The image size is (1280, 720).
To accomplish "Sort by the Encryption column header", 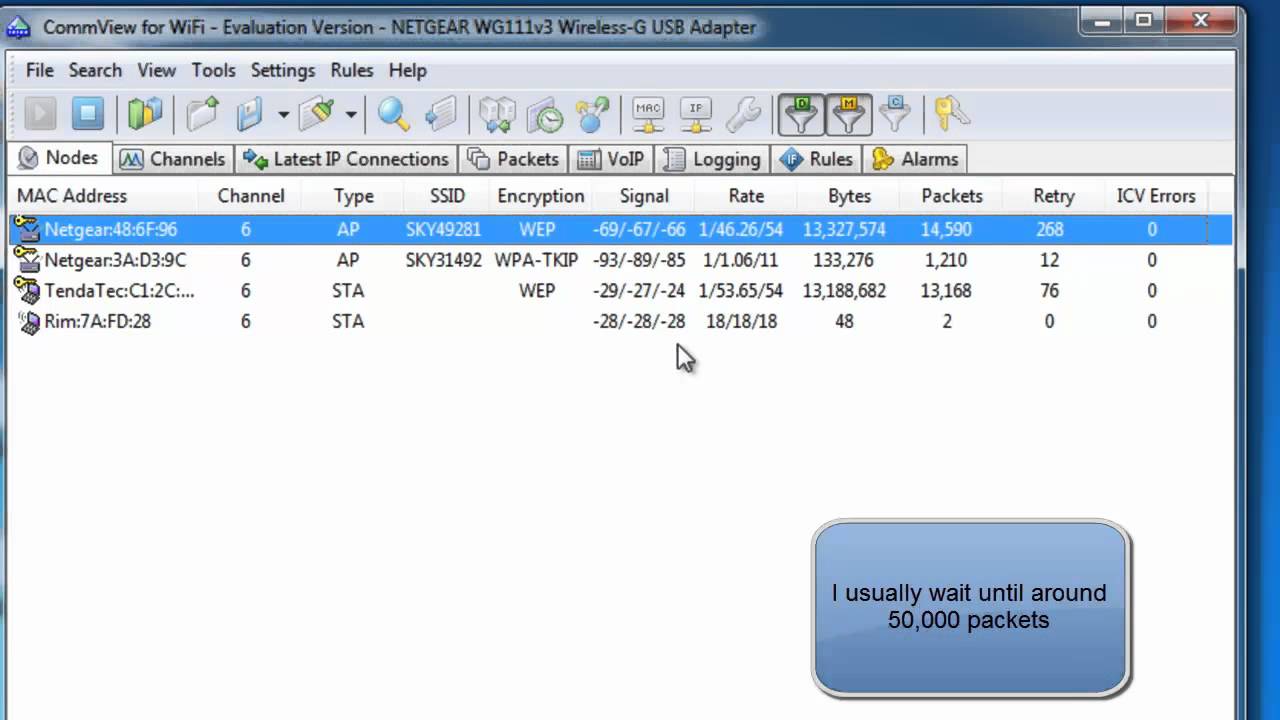I will 541,196.
